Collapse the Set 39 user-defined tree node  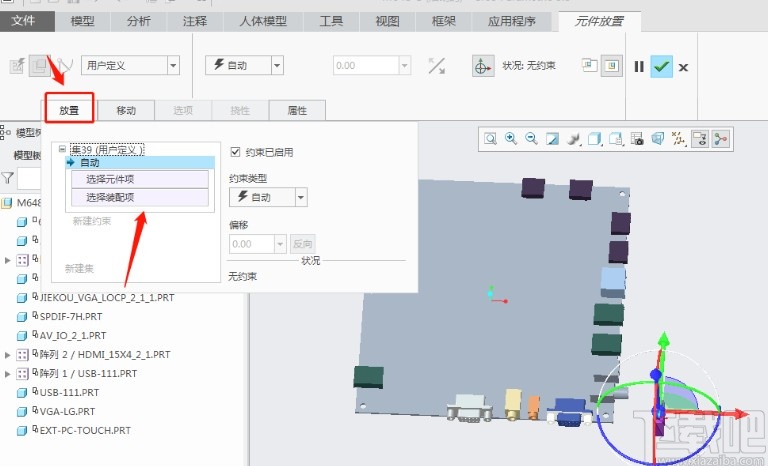coord(62,149)
